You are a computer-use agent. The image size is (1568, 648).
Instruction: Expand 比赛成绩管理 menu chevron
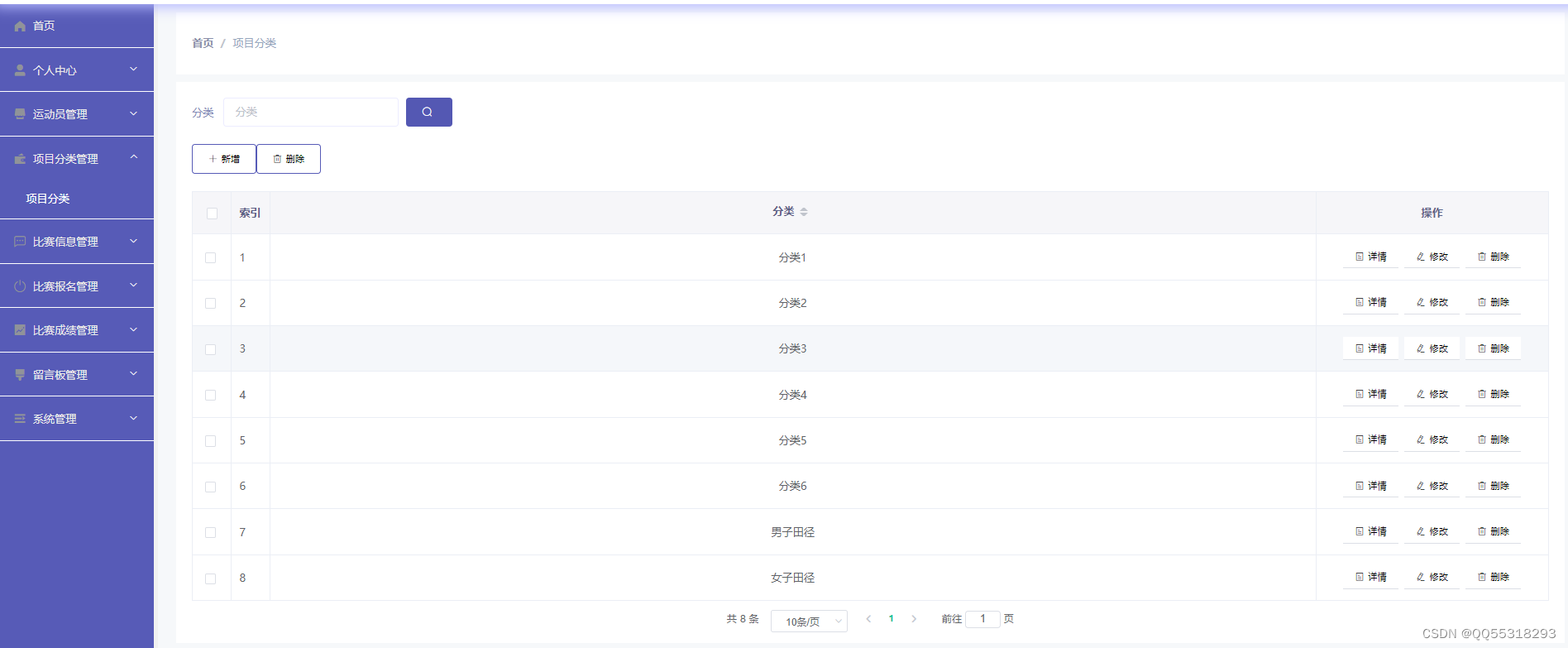[x=133, y=329]
